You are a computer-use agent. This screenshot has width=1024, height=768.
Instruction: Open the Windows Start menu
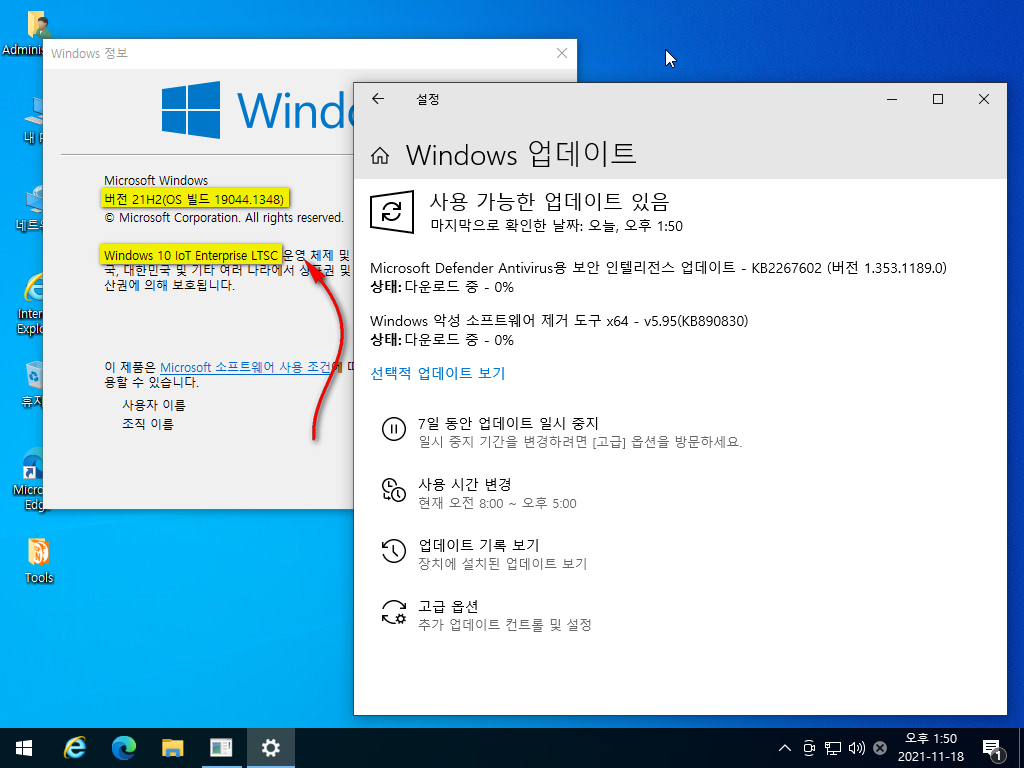(x=24, y=748)
